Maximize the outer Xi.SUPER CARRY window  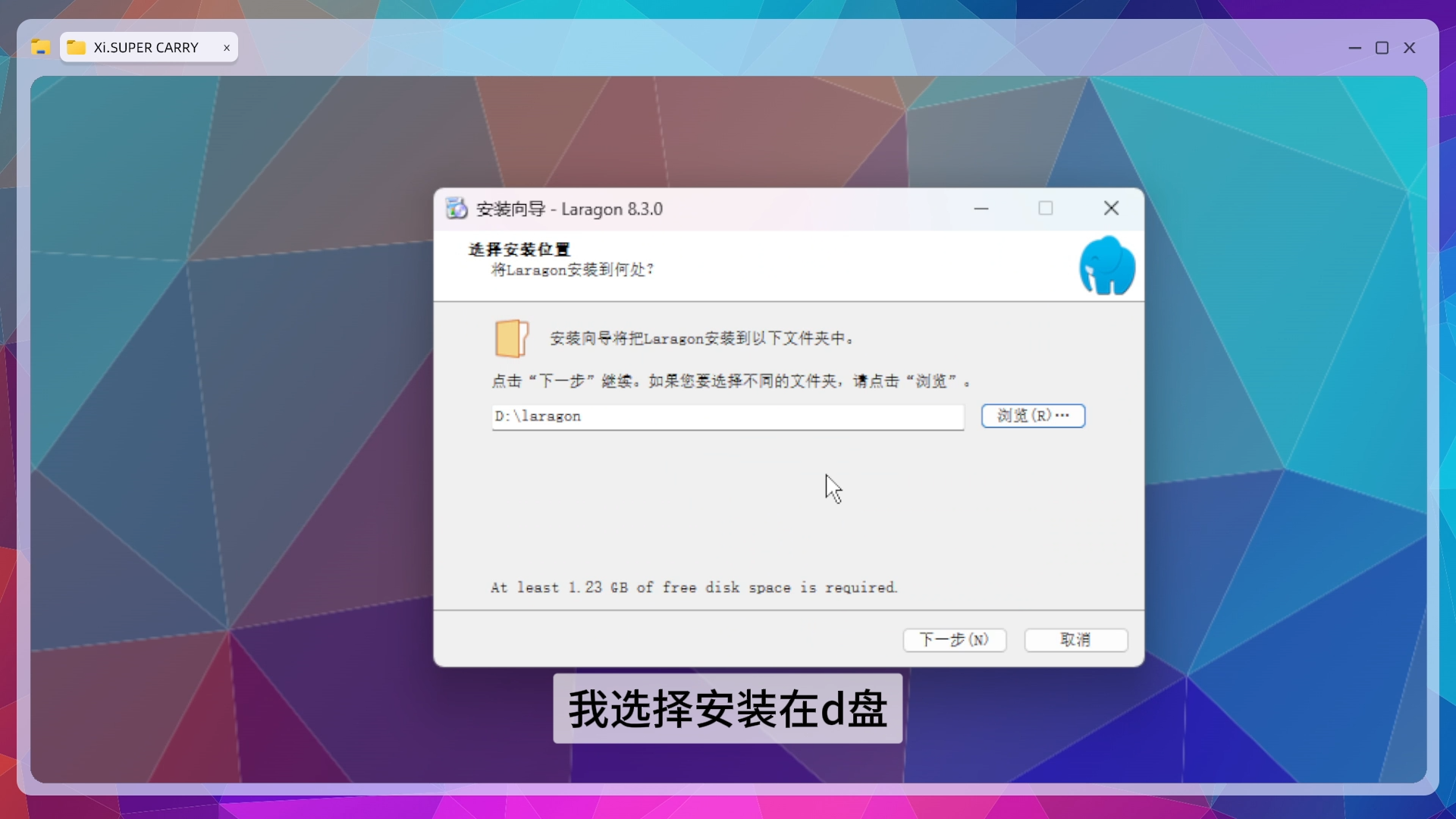(x=1382, y=48)
